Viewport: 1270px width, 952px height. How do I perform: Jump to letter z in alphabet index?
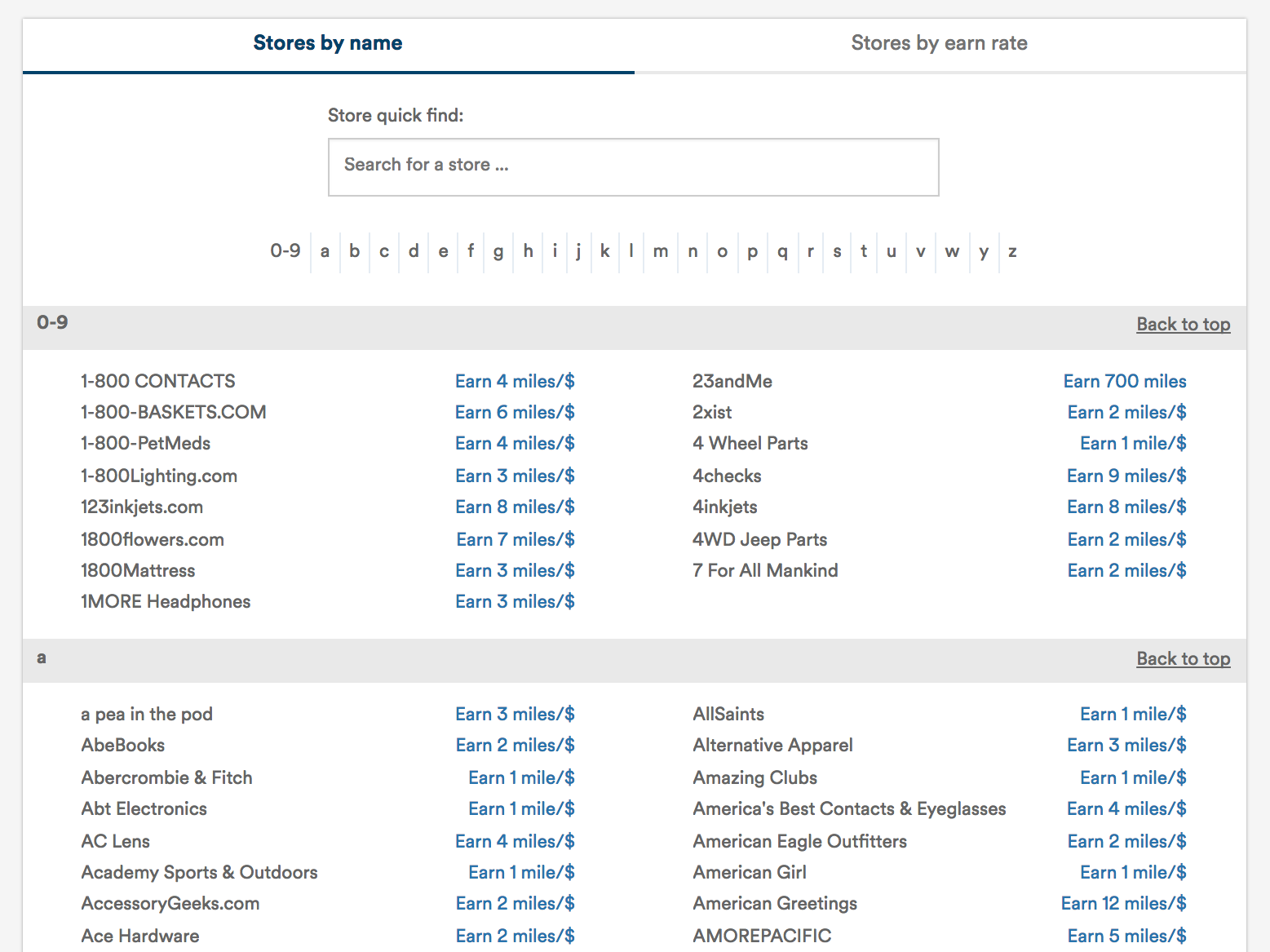click(1012, 251)
